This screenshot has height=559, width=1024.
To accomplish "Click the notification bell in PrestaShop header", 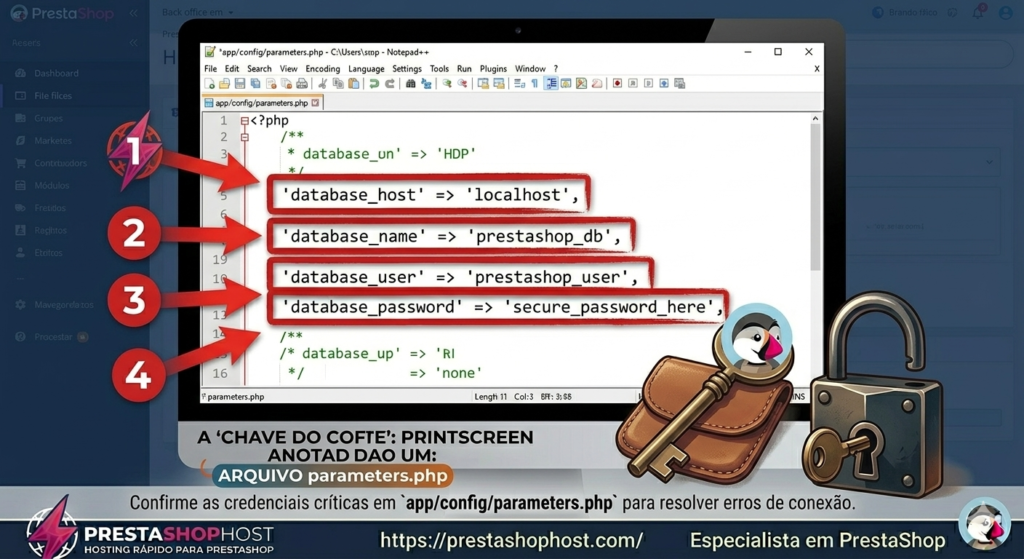I will [978, 12].
